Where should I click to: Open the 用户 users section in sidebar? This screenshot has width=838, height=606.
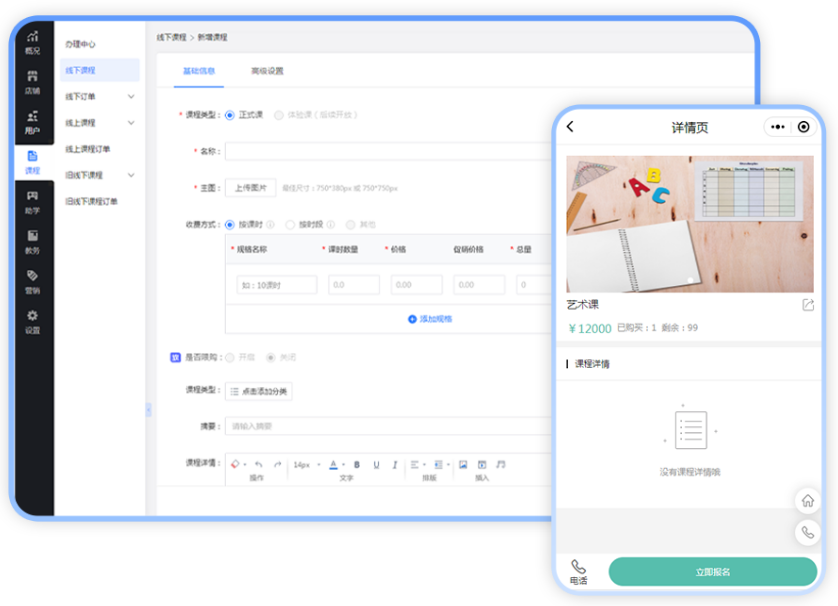pyautogui.click(x=33, y=122)
